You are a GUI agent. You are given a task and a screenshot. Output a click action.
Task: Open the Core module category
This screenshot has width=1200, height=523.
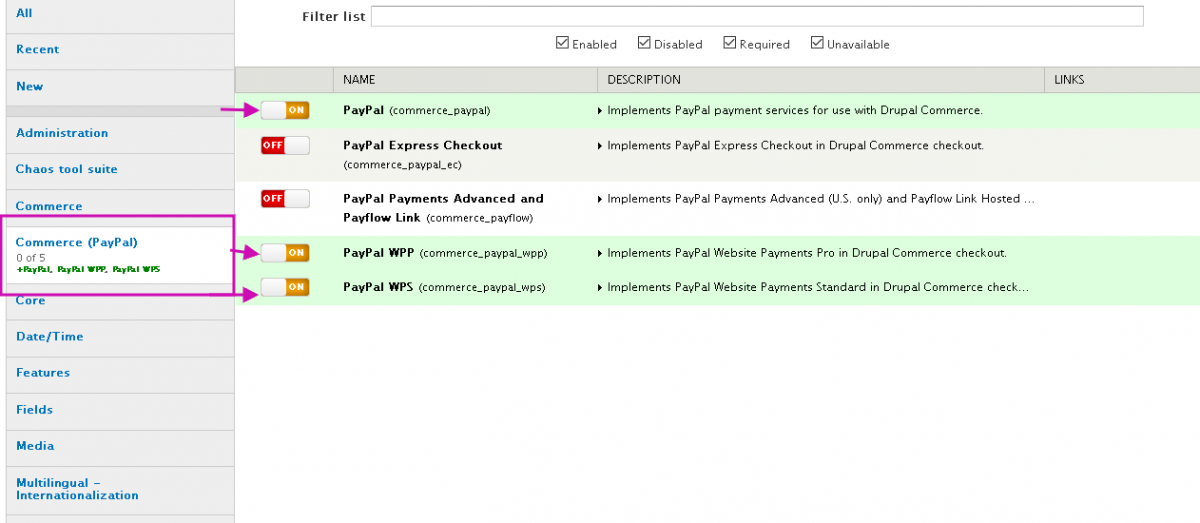[x=120, y=301]
